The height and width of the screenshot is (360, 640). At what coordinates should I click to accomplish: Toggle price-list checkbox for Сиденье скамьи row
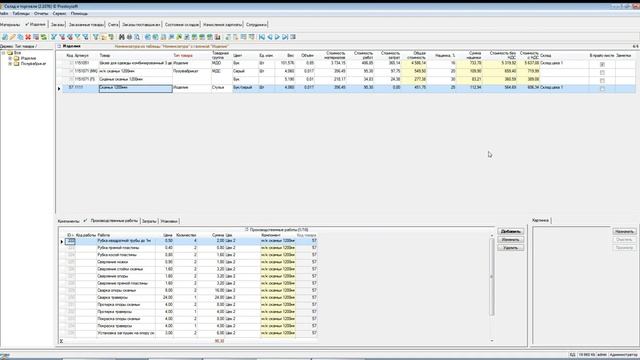point(602,80)
